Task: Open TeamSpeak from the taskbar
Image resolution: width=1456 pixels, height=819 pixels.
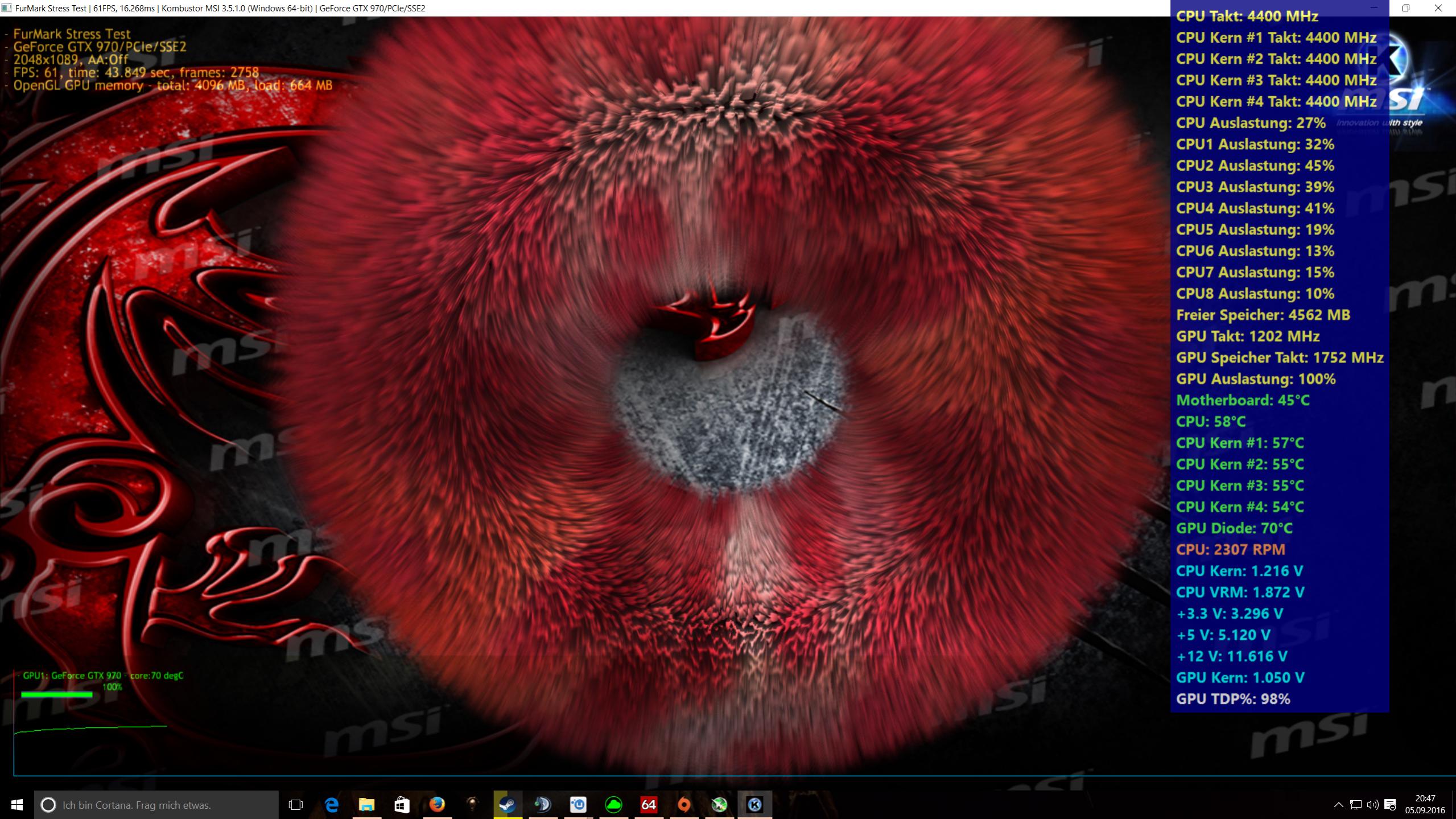Action: point(542,804)
